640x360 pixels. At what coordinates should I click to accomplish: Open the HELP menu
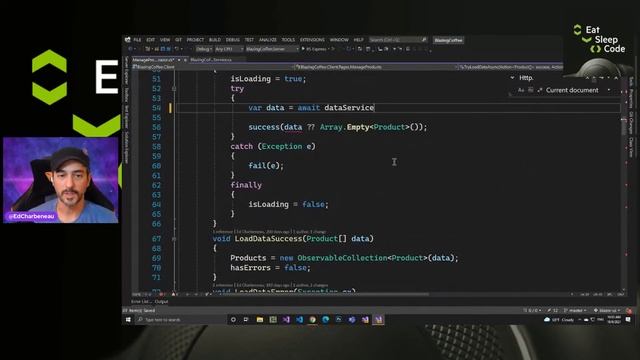(x=359, y=40)
